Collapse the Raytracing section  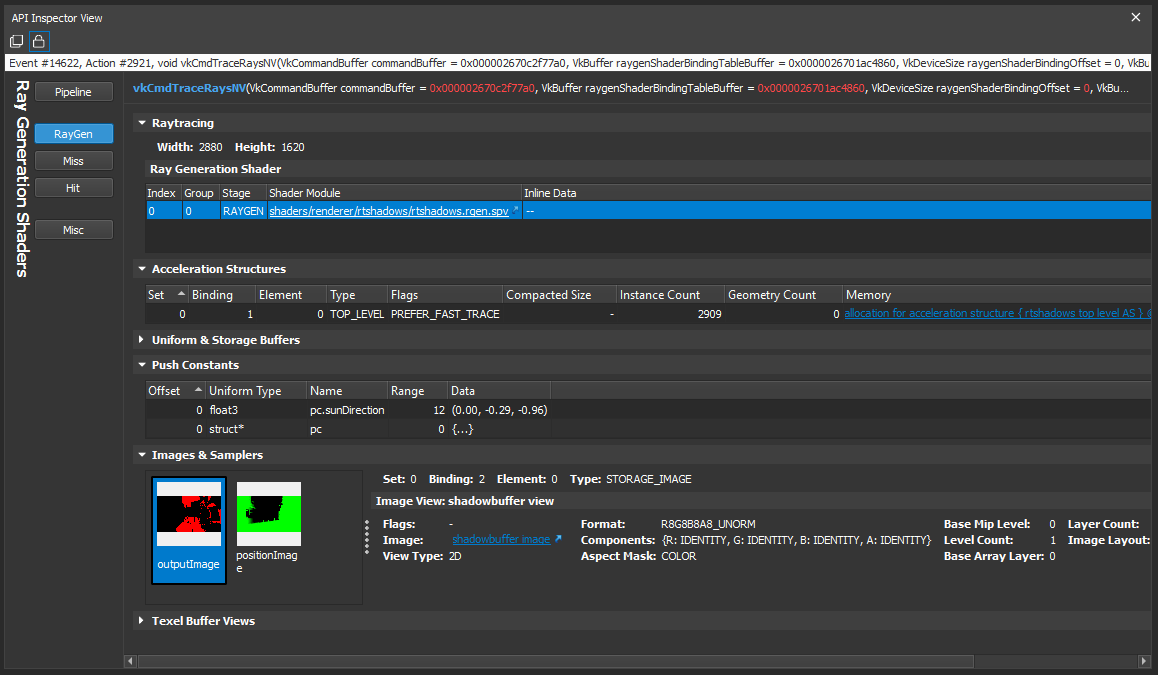(x=142, y=123)
